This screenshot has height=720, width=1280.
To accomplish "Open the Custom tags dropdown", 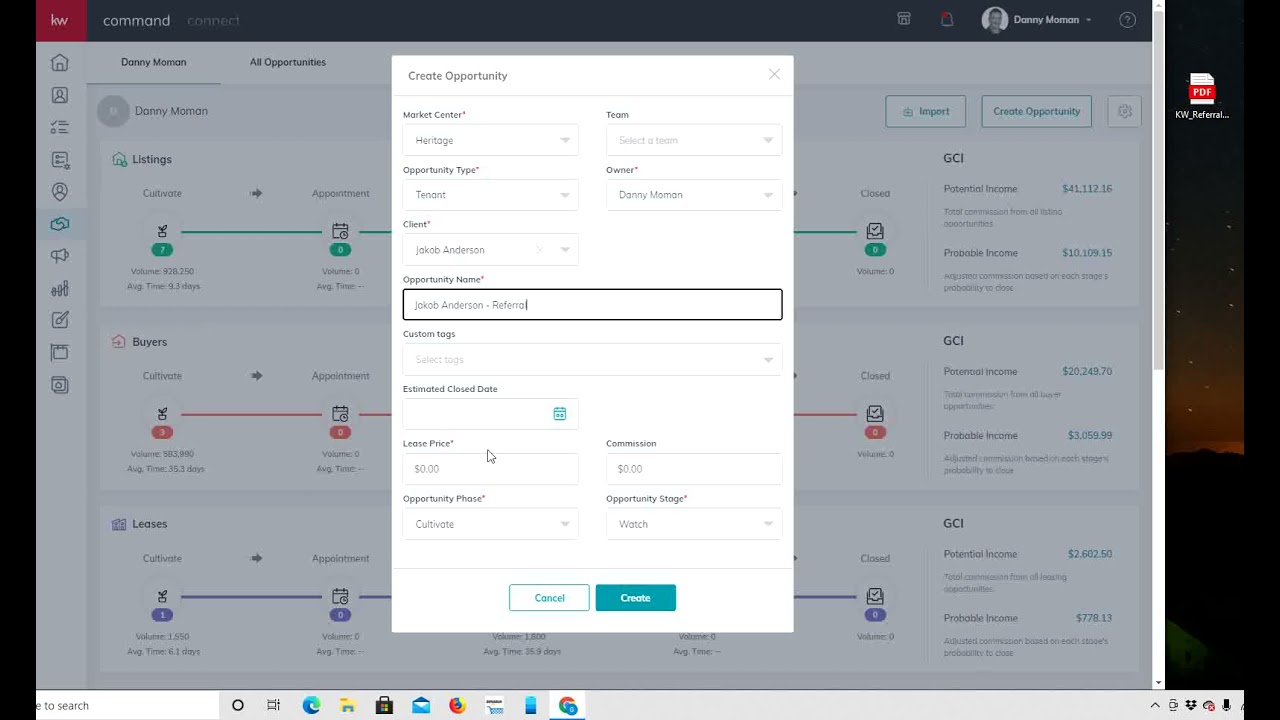I will 592,360.
